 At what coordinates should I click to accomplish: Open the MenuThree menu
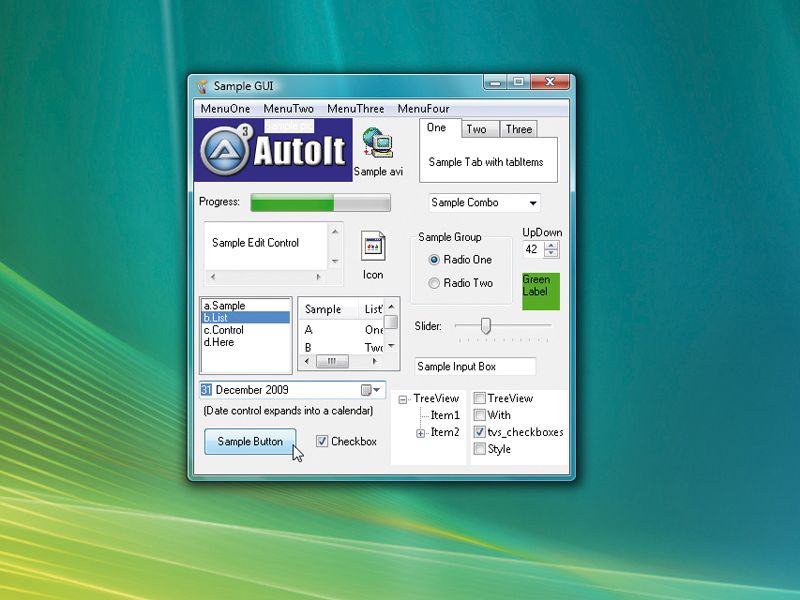coord(356,109)
